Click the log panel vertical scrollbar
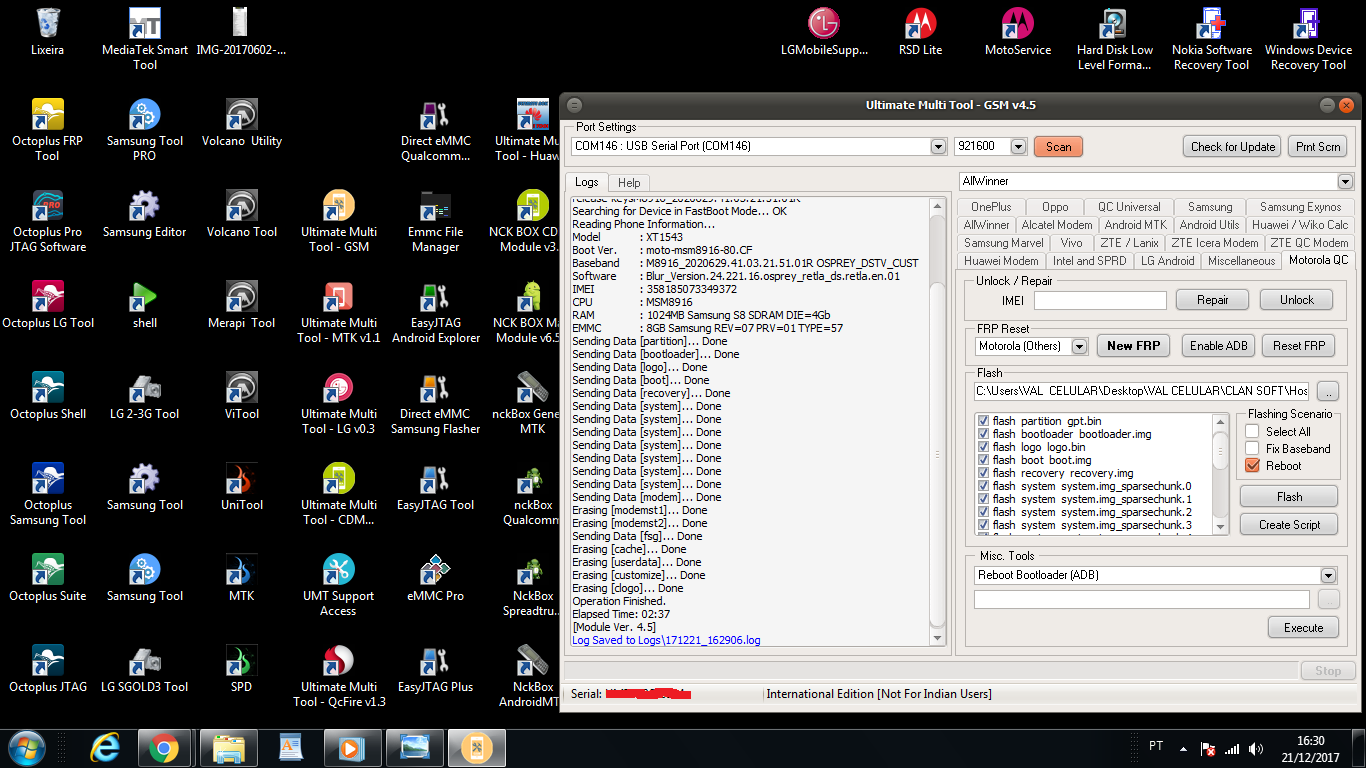This screenshot has width=1366, height=768. (937, 420)
